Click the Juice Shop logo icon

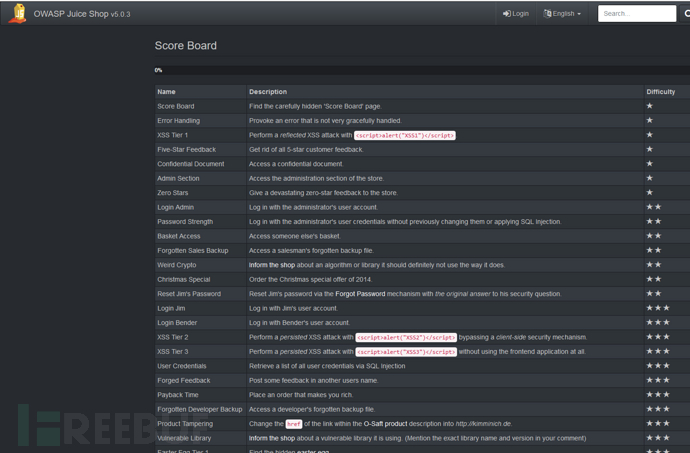point(18,14)
